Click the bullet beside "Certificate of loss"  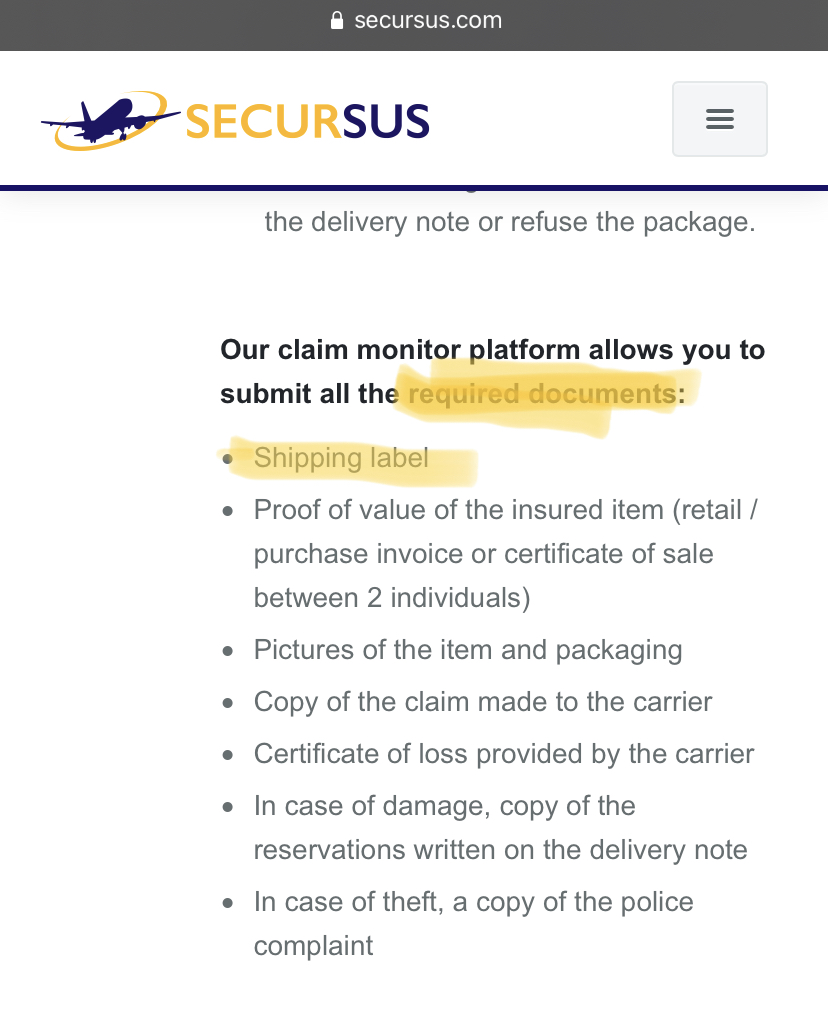(229, 755)
